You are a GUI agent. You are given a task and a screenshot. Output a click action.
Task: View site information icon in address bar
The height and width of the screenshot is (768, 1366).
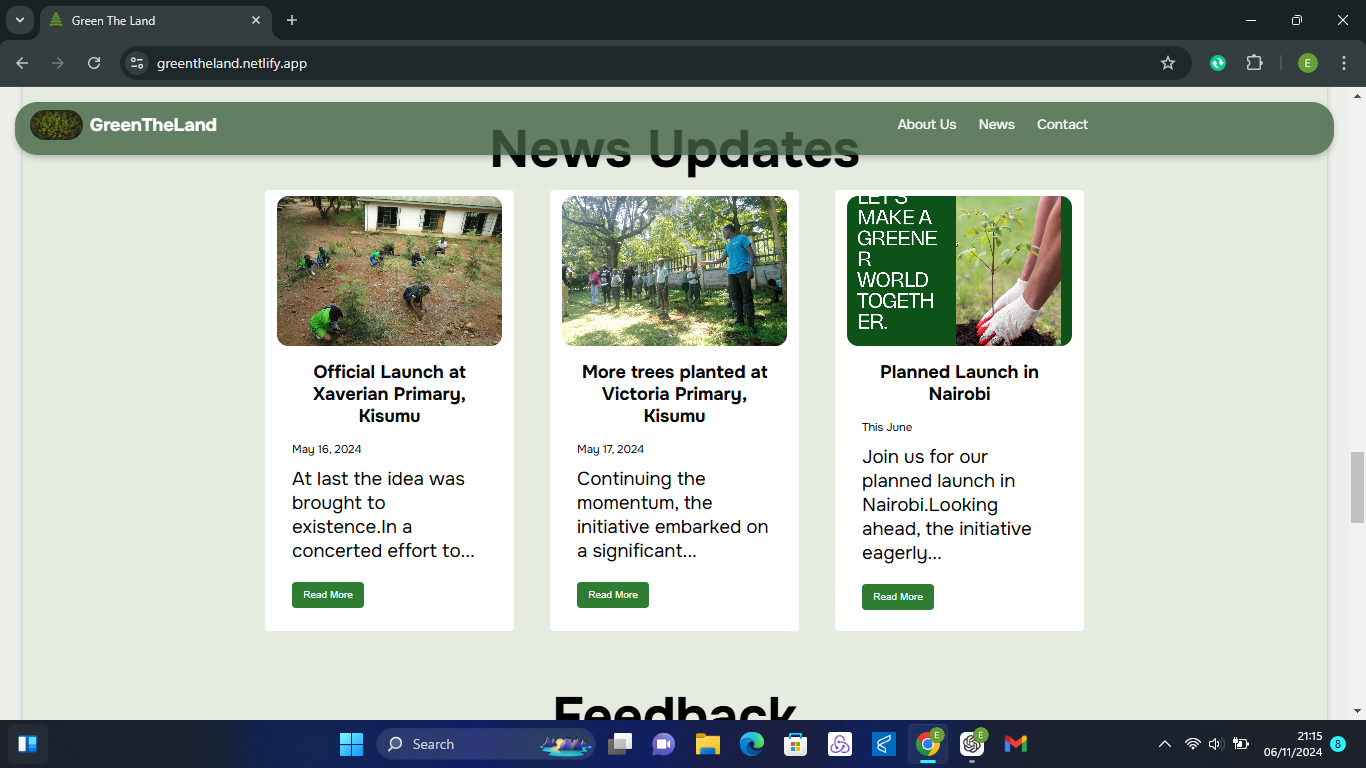pos(138,63)
